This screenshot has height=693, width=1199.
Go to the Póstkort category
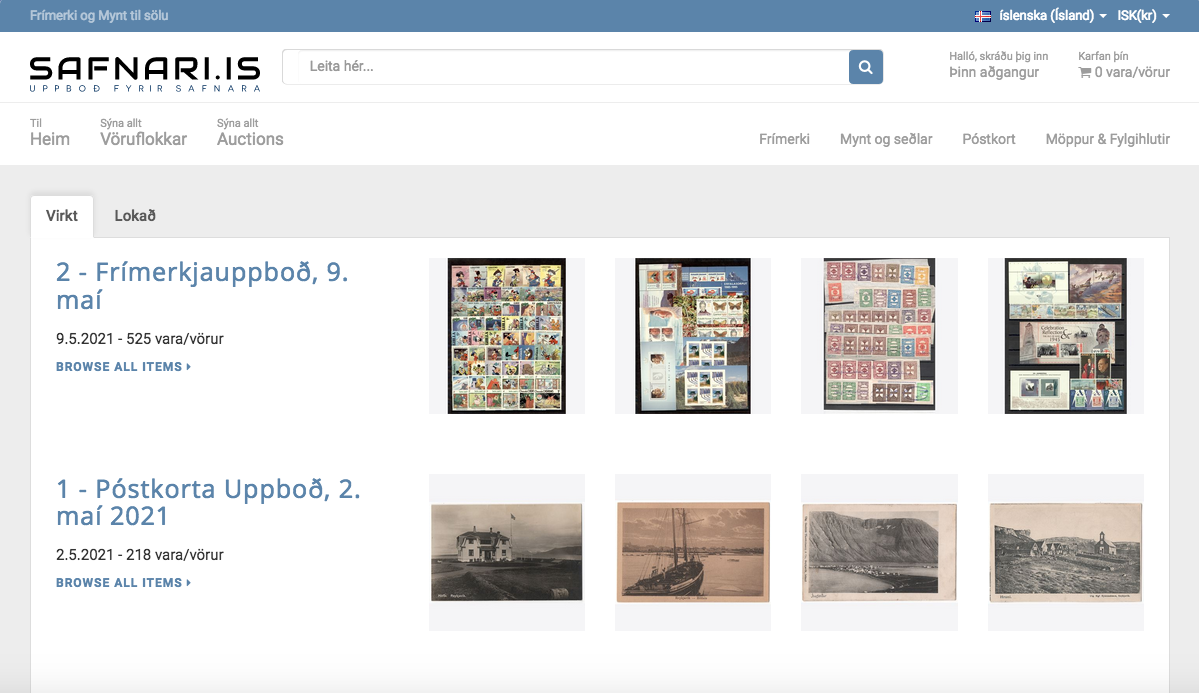pyautogui.click(x=988, y=139)
